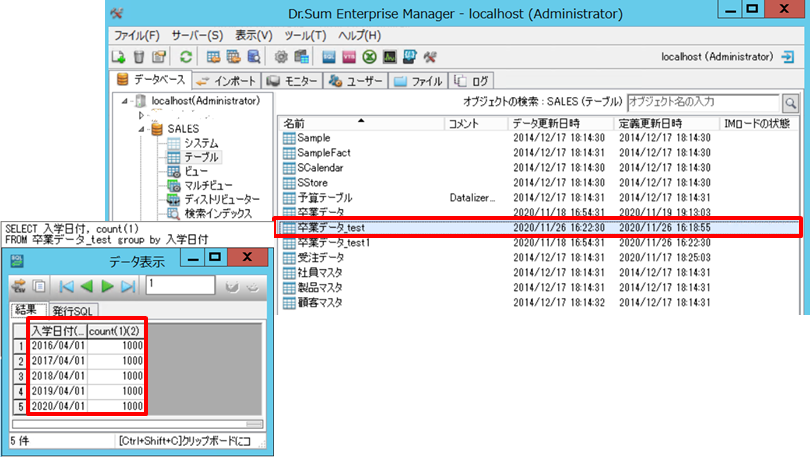Go to previous record with green arrow

click(x=86, y=287)
